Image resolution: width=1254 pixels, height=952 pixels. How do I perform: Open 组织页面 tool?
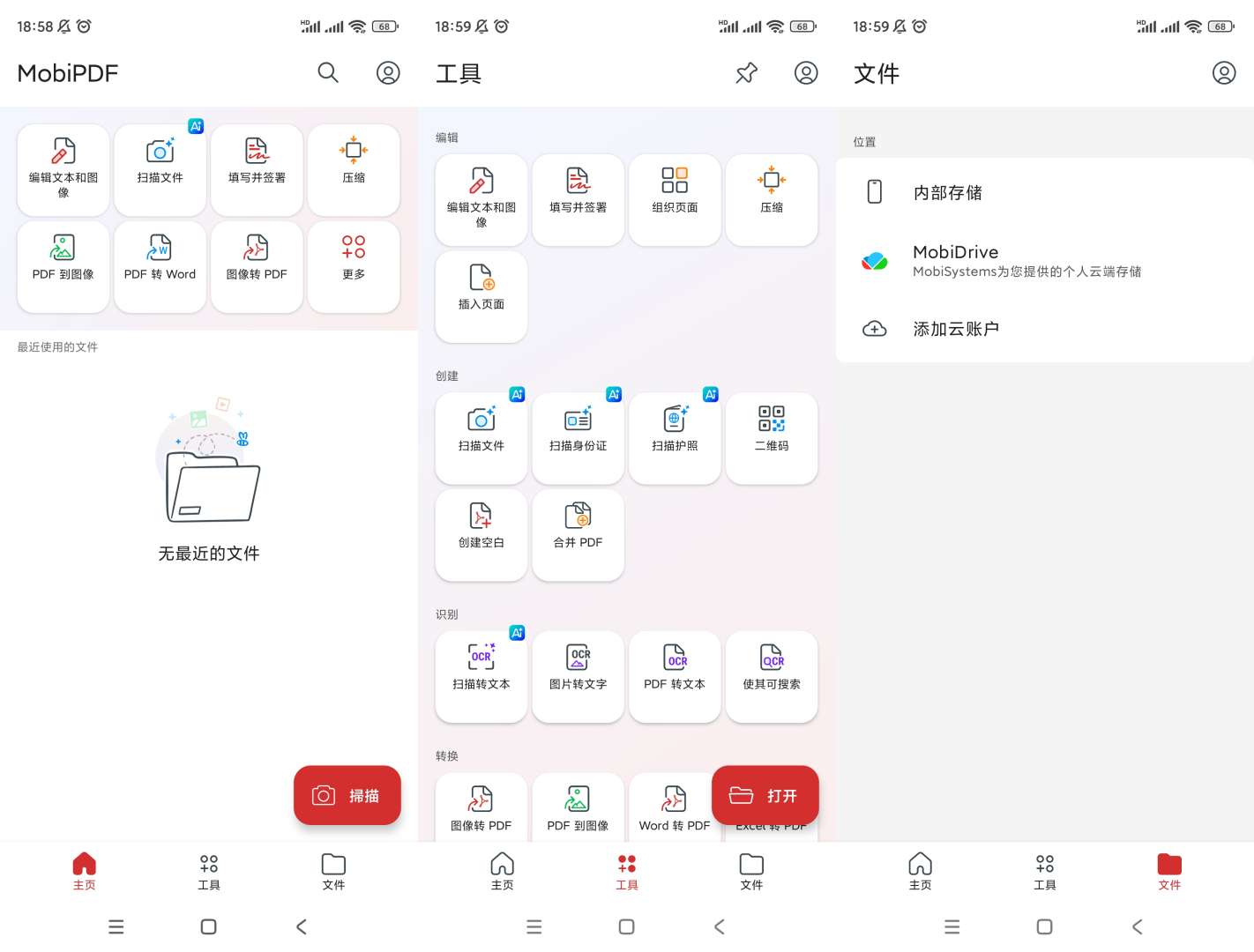click(675, 200)
